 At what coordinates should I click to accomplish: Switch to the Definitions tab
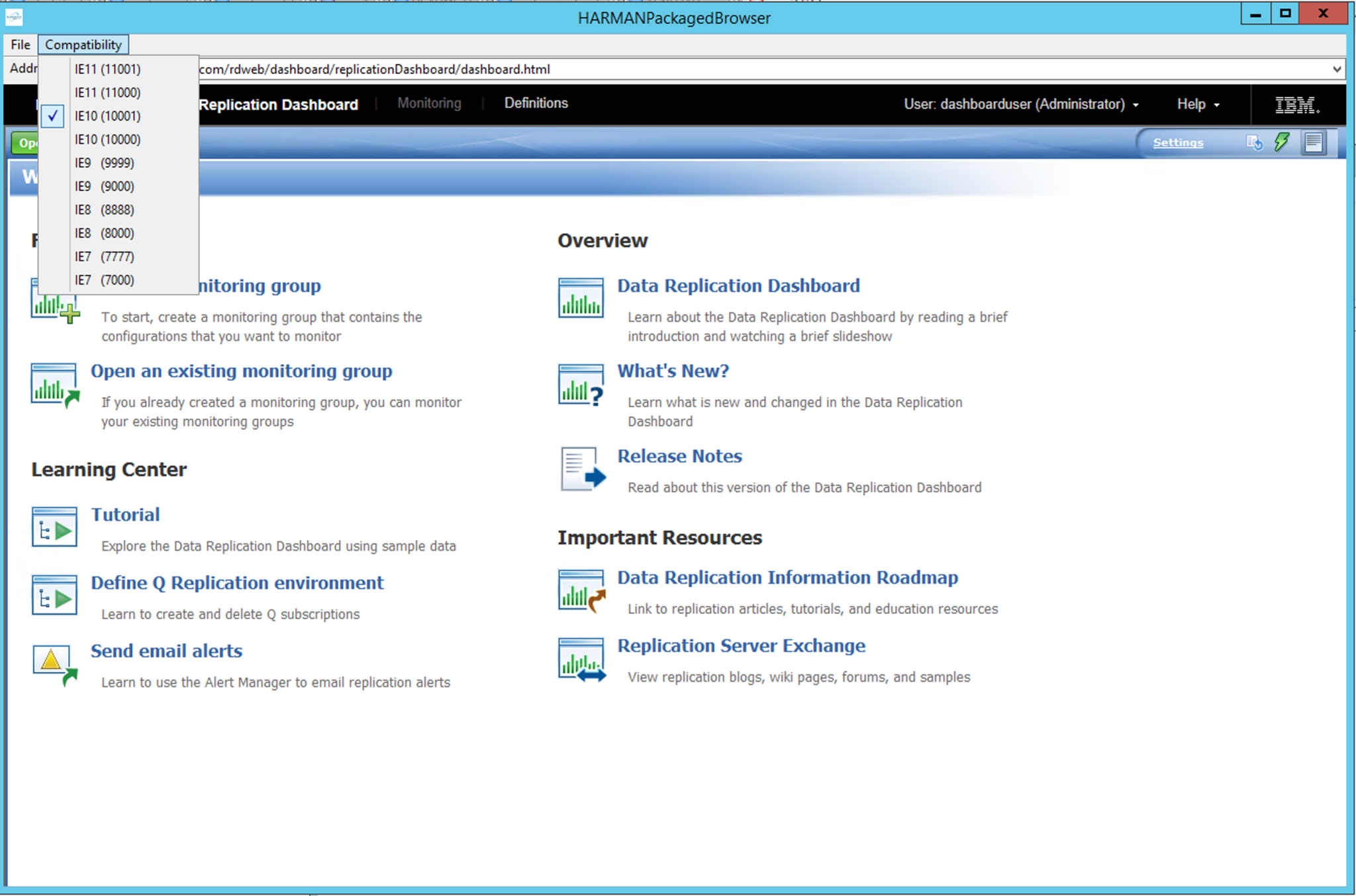coord(536,103)
